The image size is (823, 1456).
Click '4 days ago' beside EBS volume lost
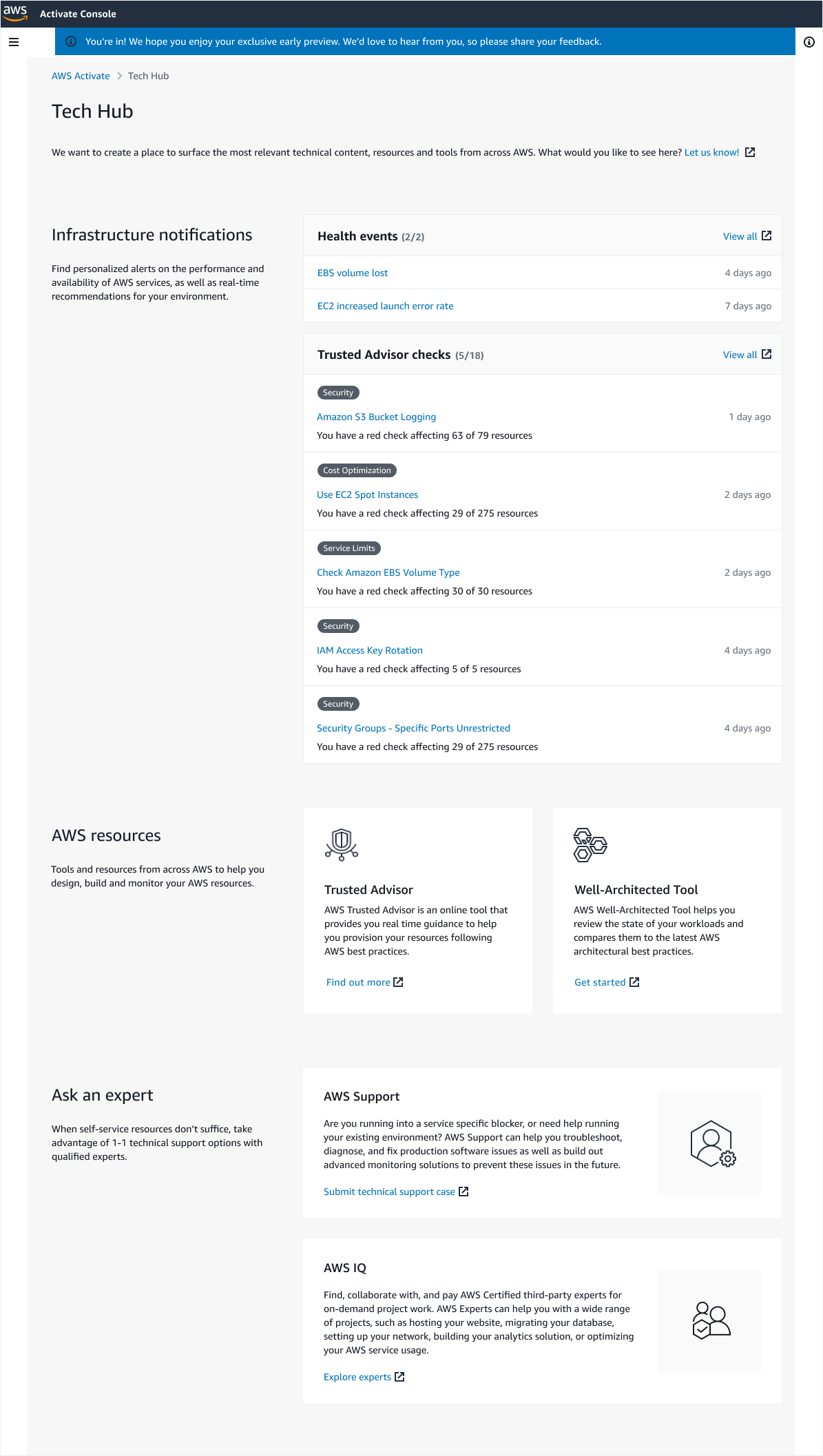click(x=748, y=273)
